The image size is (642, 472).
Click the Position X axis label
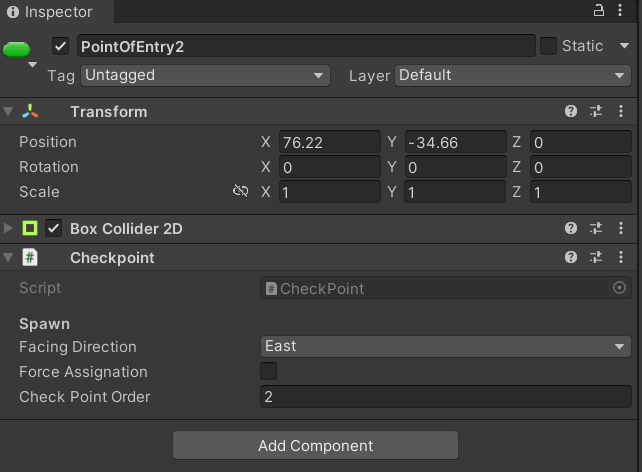coord(266,142)
